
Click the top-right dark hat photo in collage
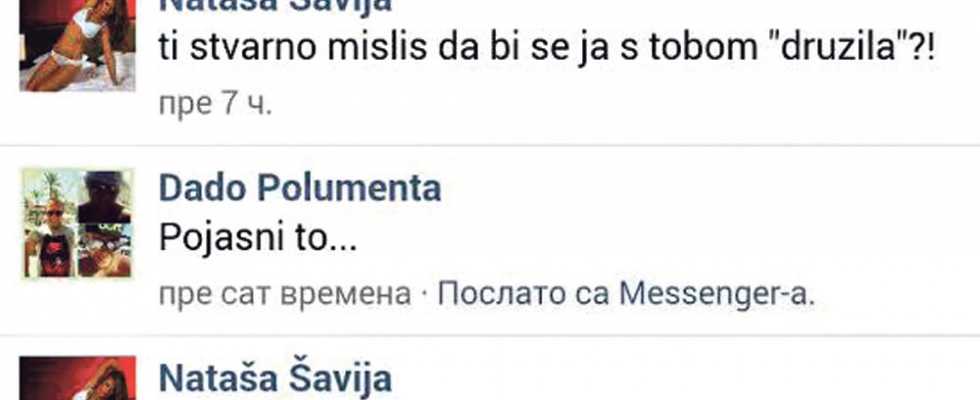[x=105, y=196]
